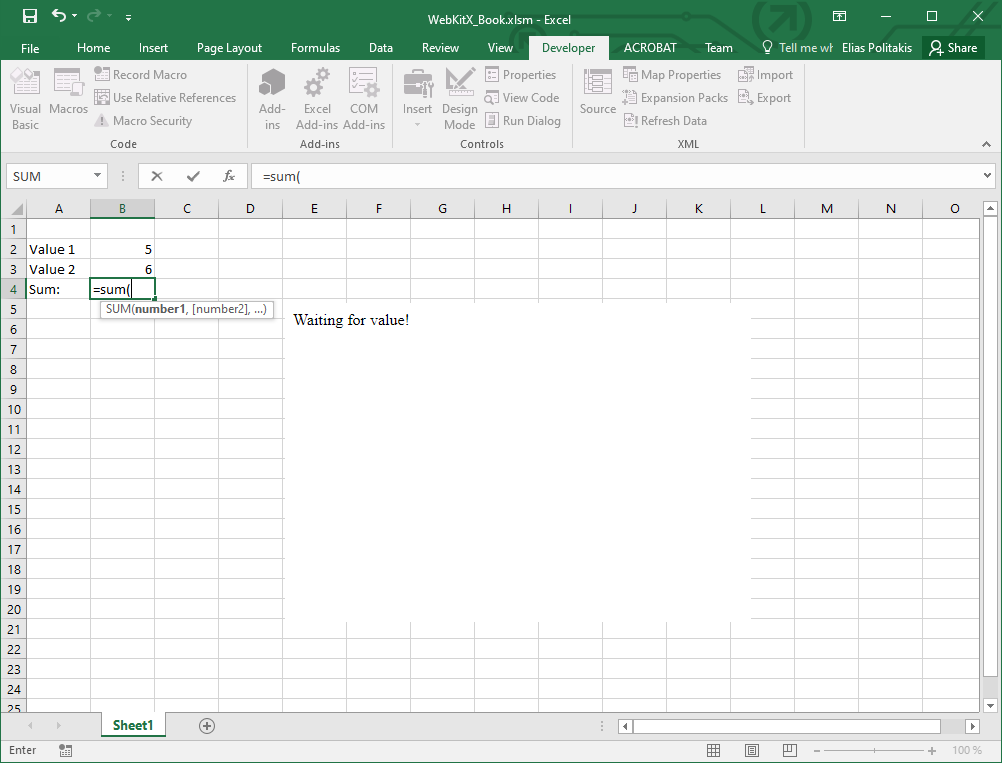This screenshot has width=1002, height=763.
Task: Select column D header
Action: tap(250, 208)
